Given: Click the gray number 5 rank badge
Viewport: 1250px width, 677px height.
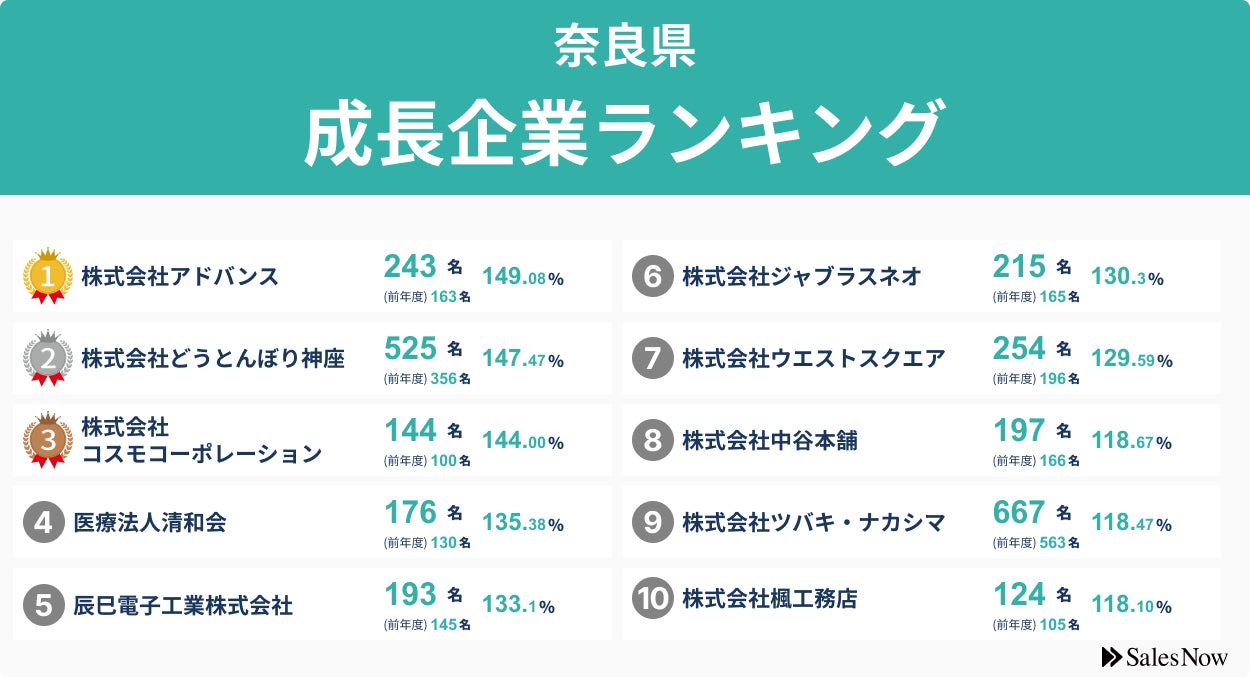Looking at the screenshot, I should tap(44, 604).
